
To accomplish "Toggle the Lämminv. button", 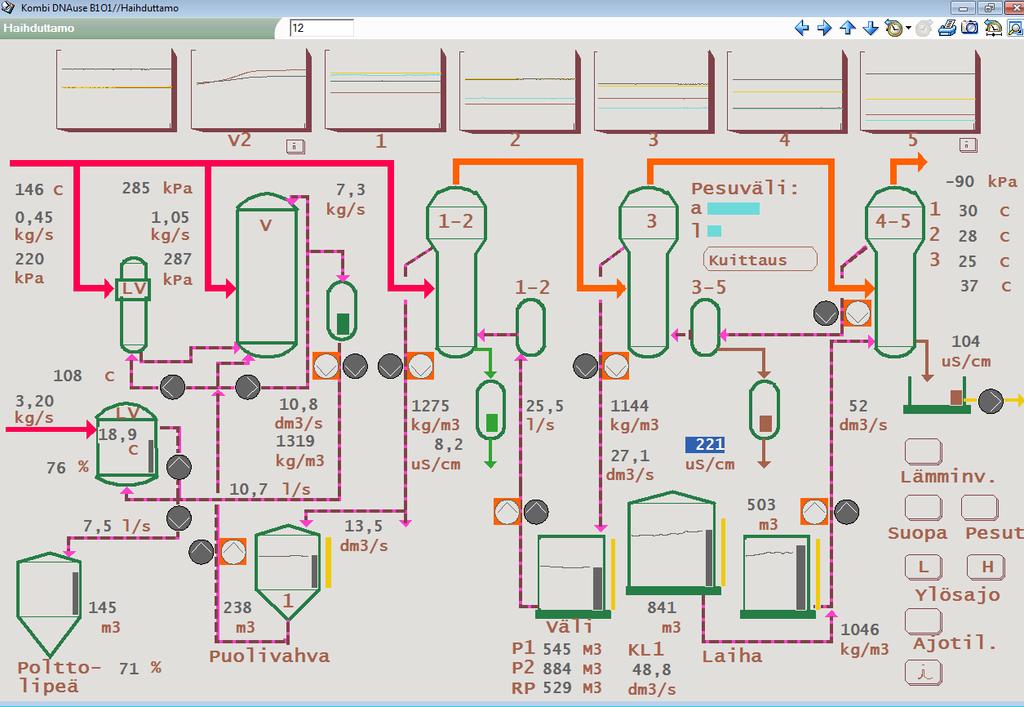I will (923, 451).
